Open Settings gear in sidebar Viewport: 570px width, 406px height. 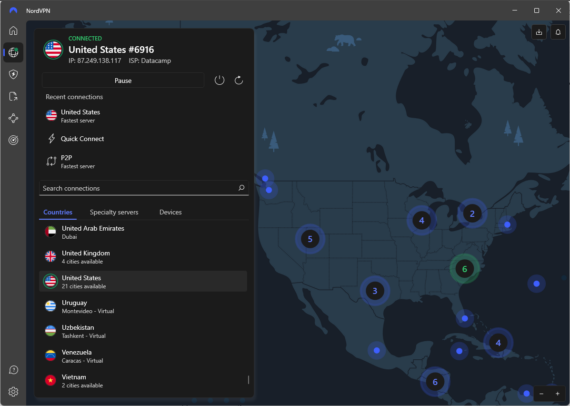13,392
